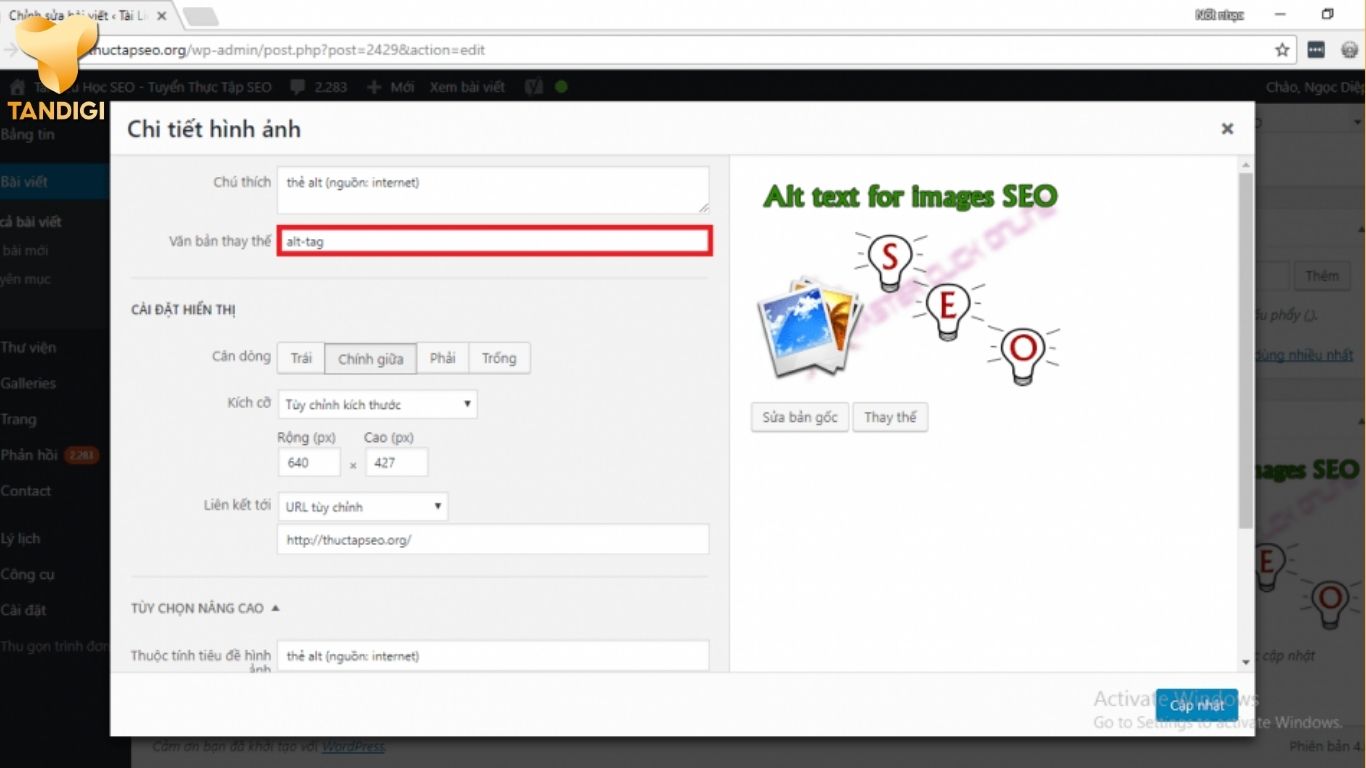Click the Mới plus icon in the admin bar
This screenshot has height=768, width=1366.
click(x=374, y=87)
